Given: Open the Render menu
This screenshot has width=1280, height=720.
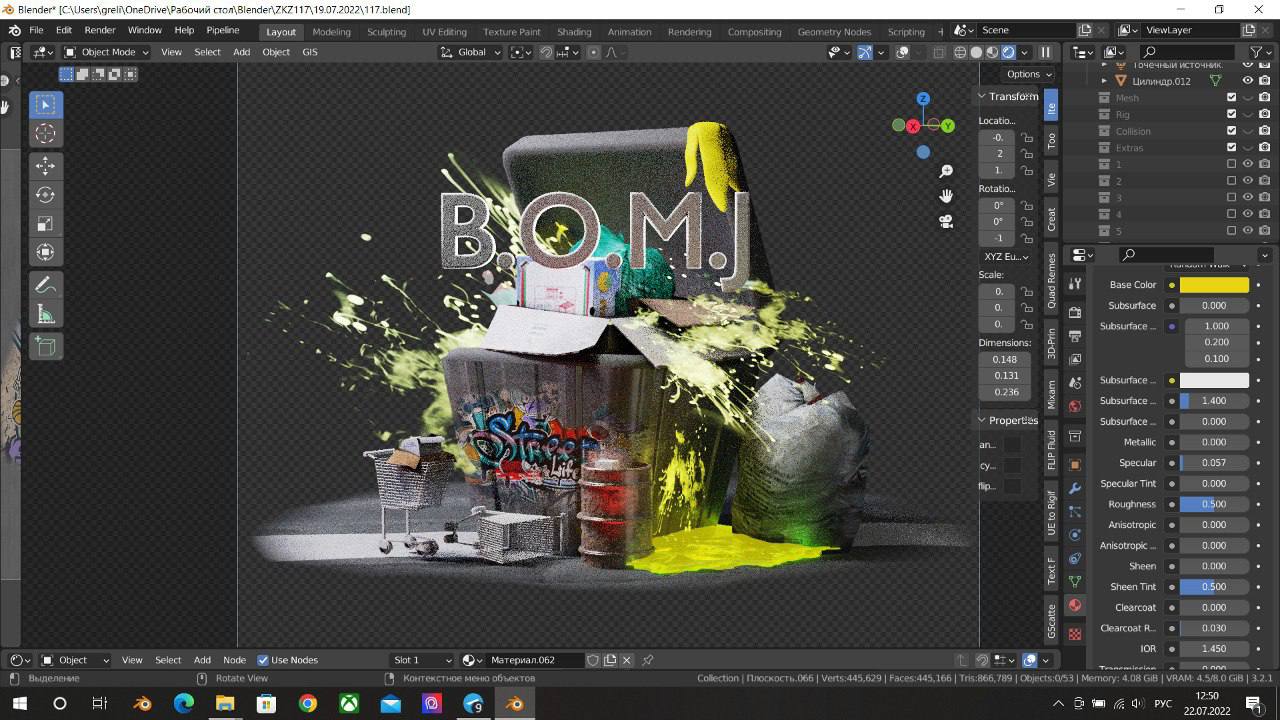Looking at the screenshot, I should pyautogui.click(x=99, y=30).
